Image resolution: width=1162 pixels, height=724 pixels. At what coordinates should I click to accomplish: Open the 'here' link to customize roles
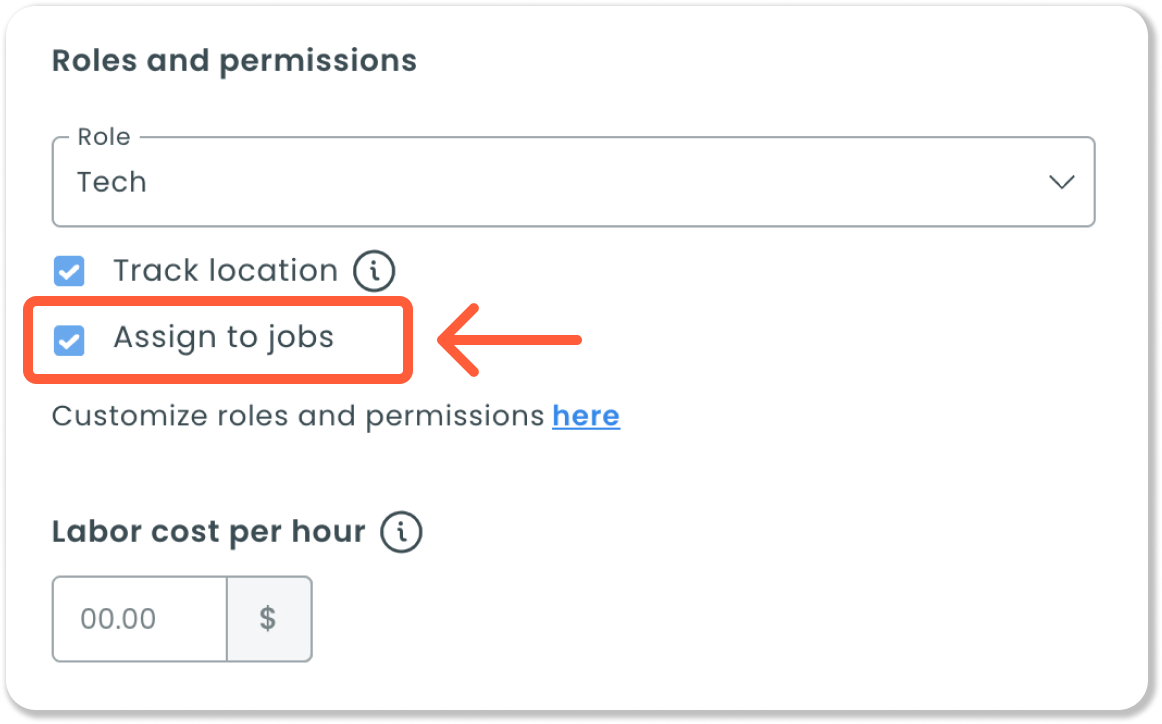click(586, 416)
